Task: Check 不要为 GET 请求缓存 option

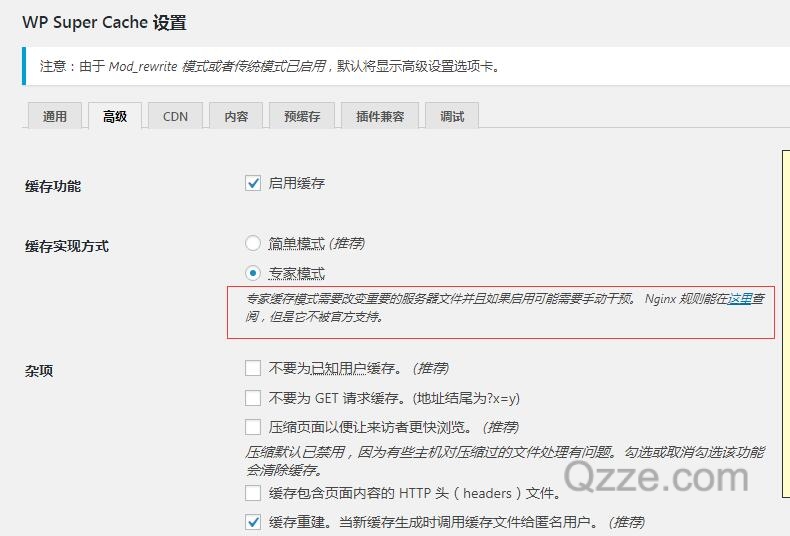Action: coord(253,398)
